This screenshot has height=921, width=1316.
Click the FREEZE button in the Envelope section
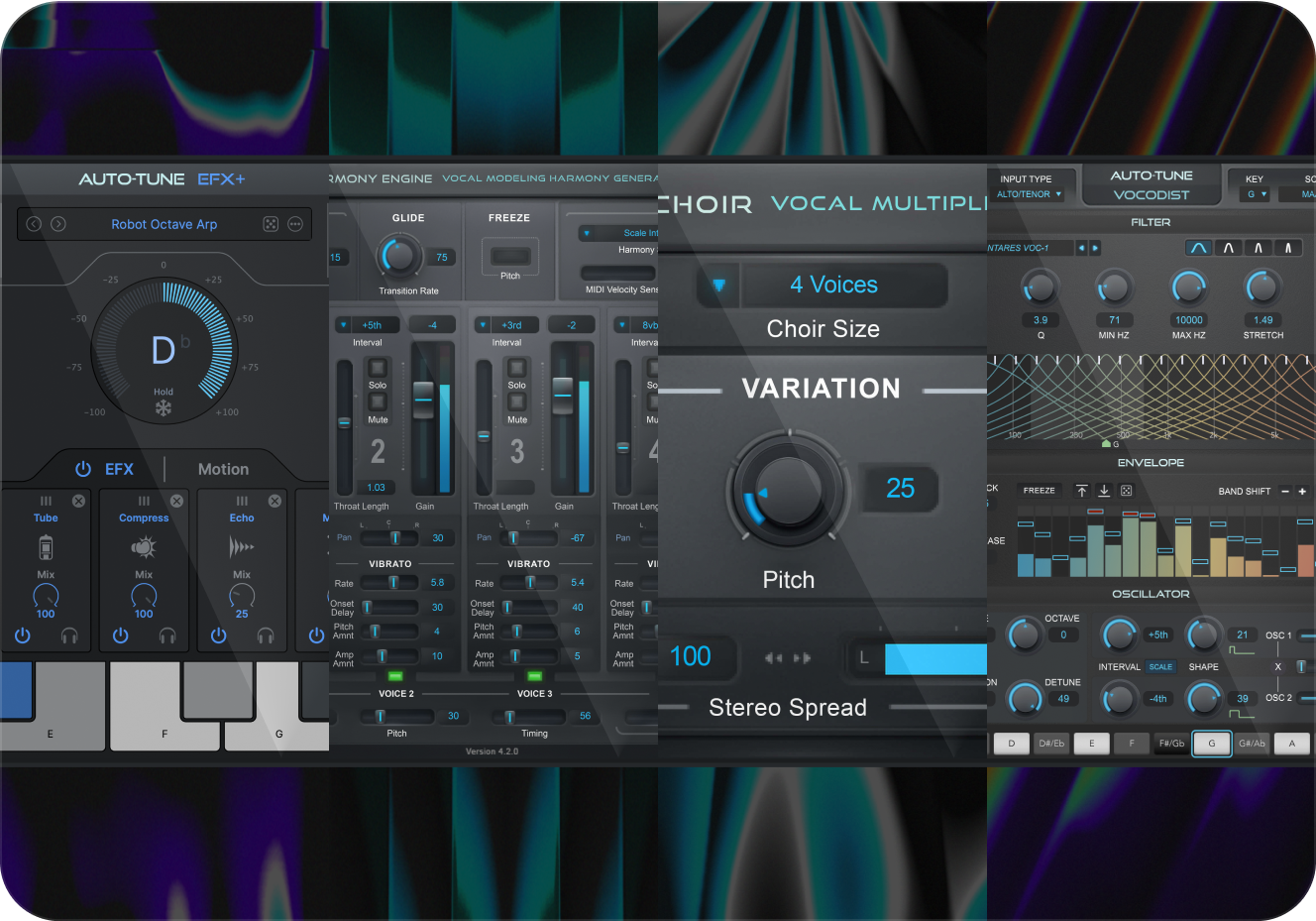[1038, 490]
